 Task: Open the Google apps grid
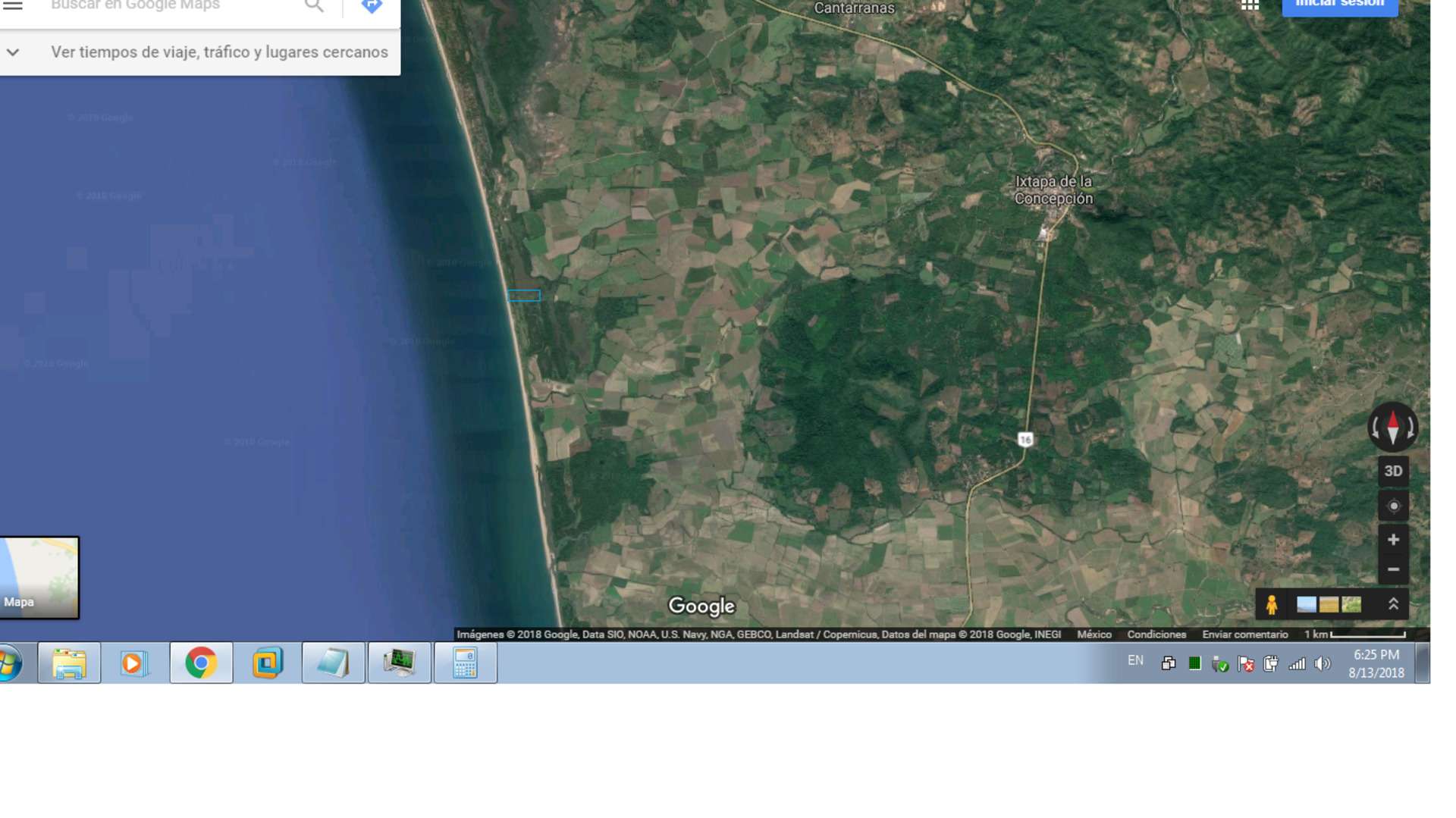1250,5
